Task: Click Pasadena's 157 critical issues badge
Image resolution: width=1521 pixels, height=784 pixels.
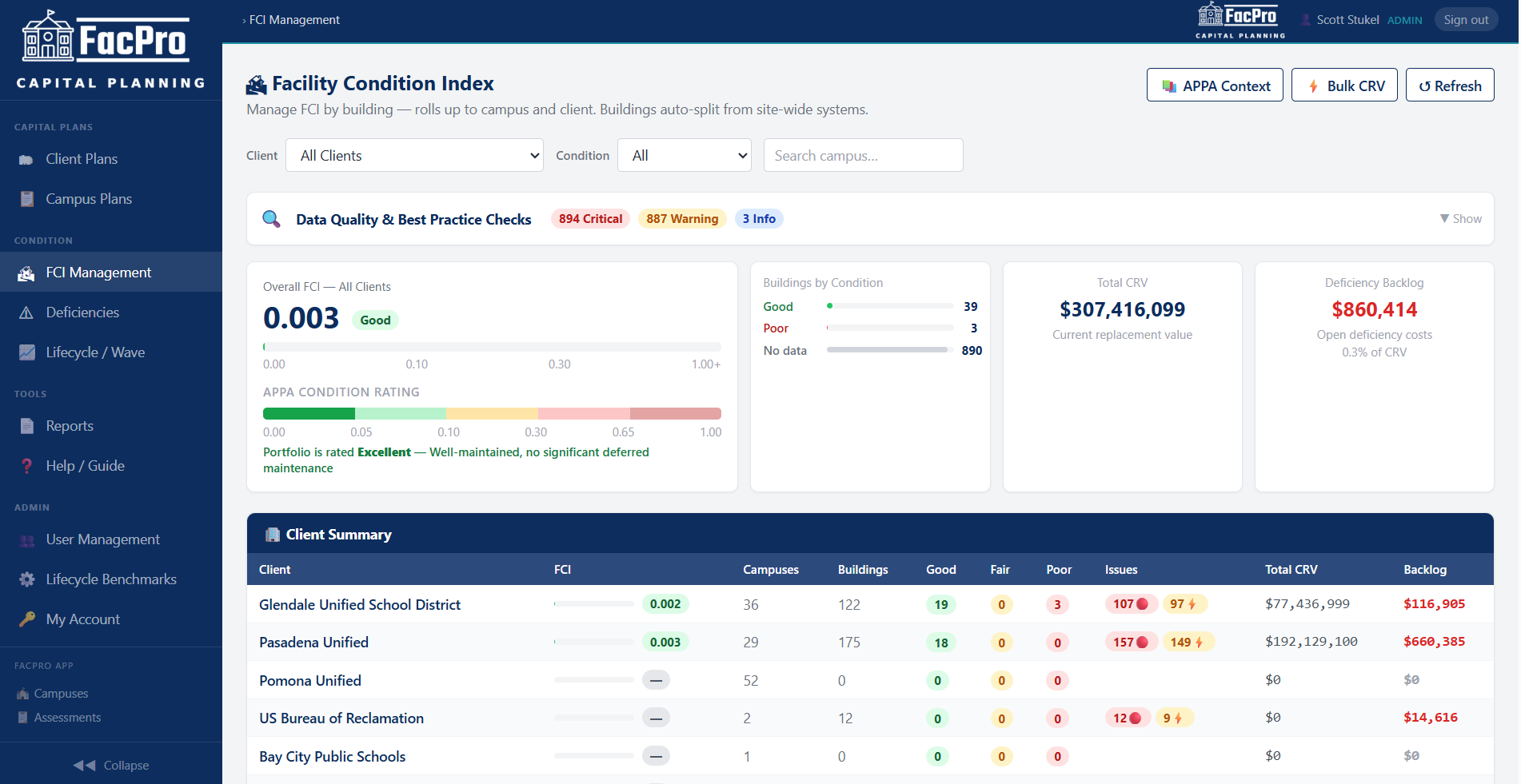Action: (x=1131, y=642)
